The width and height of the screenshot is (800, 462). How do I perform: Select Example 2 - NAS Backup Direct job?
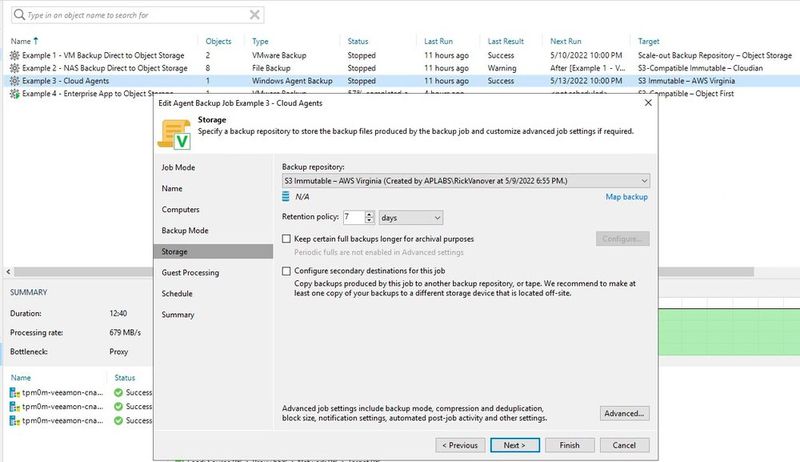point(105,68)
